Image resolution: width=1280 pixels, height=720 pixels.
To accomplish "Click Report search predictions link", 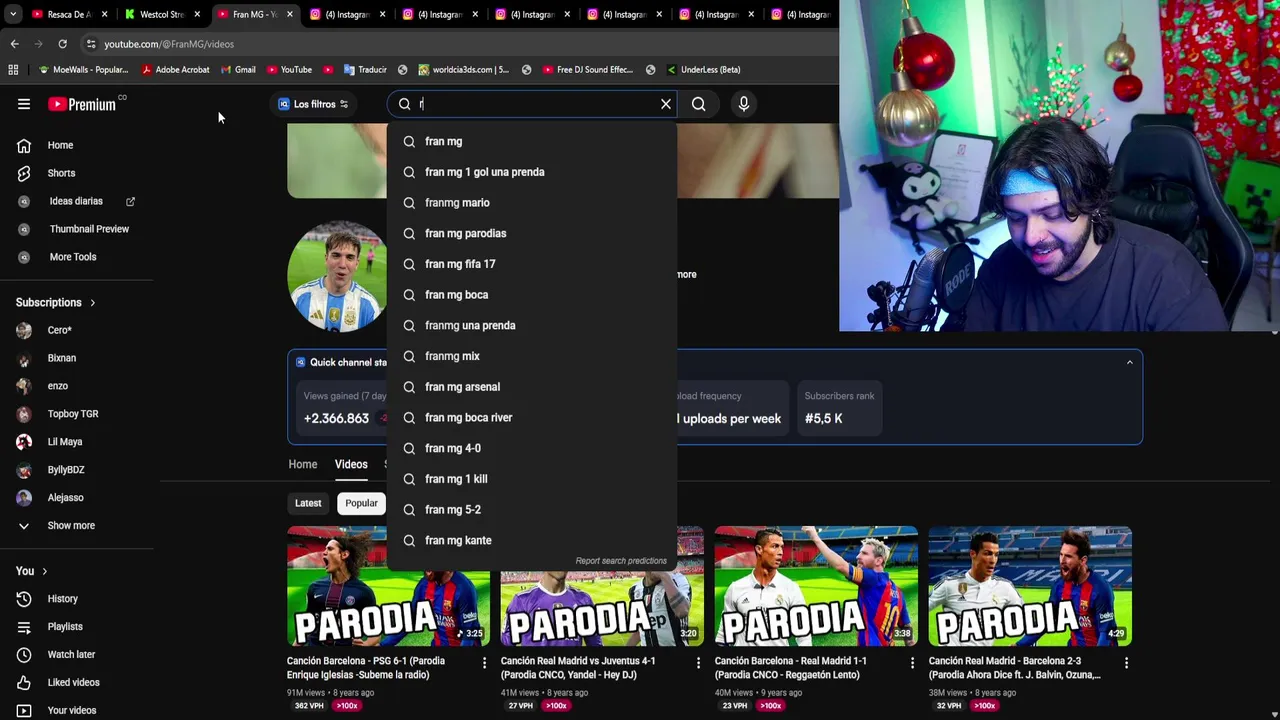I will pos(621,561).
